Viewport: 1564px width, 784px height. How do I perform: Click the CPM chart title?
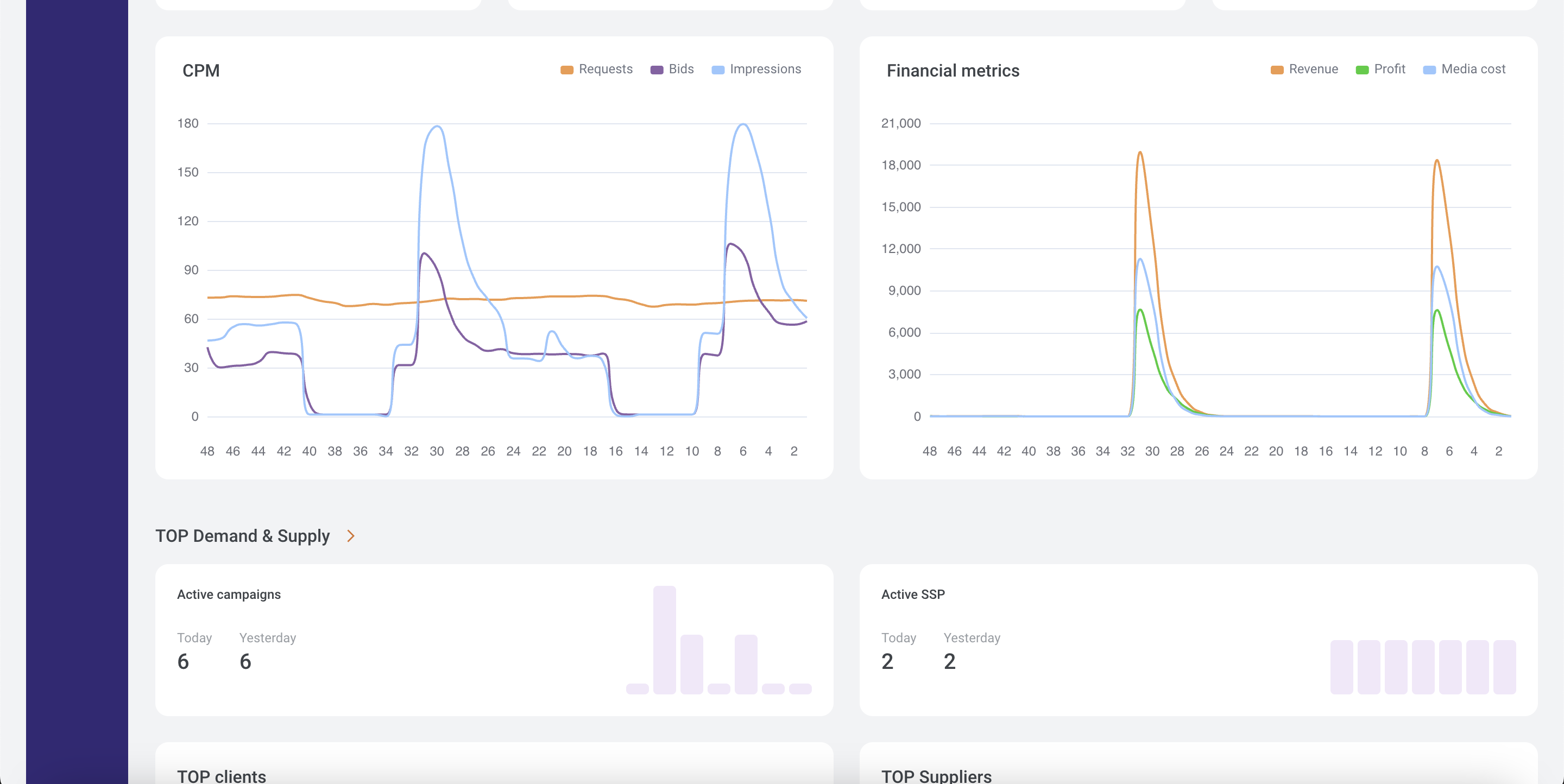pyautogui.click(x=201, y=71)
